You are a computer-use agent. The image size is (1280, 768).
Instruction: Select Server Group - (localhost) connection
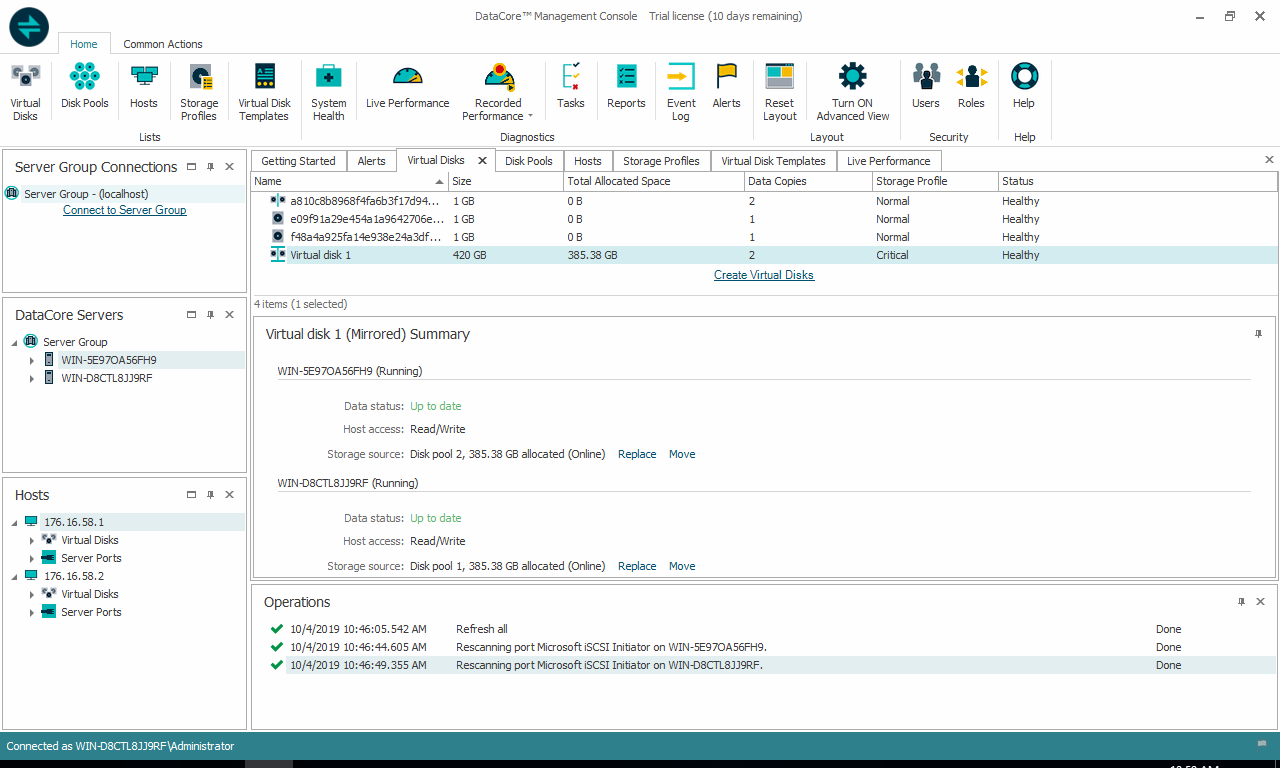124,194
